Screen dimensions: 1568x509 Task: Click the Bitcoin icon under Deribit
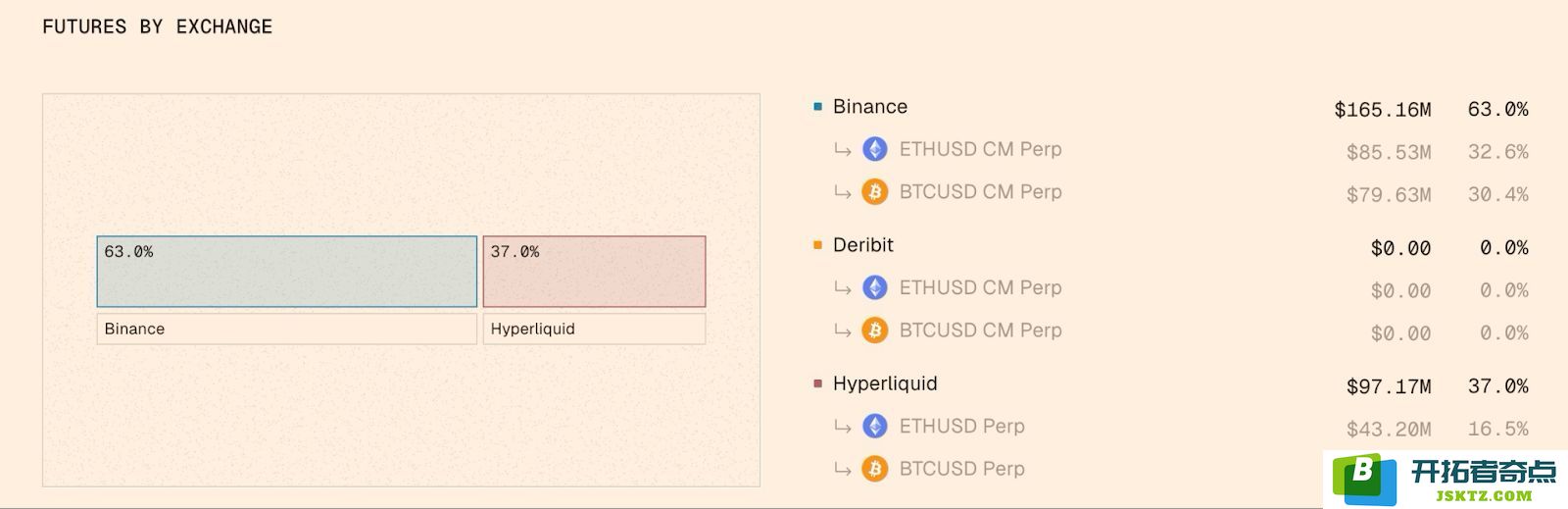(875, 330)
